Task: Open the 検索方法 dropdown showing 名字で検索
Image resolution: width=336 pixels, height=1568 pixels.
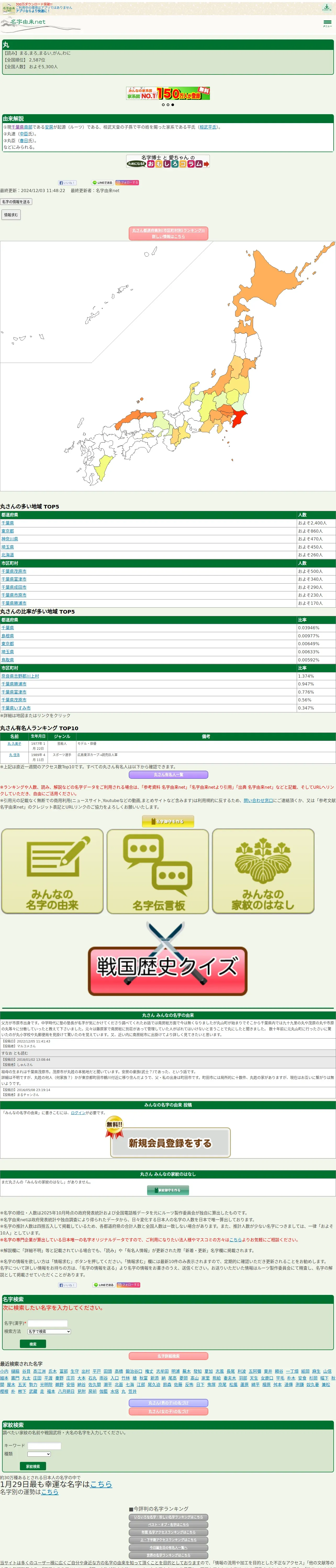Action: [x=49, y=1331]
